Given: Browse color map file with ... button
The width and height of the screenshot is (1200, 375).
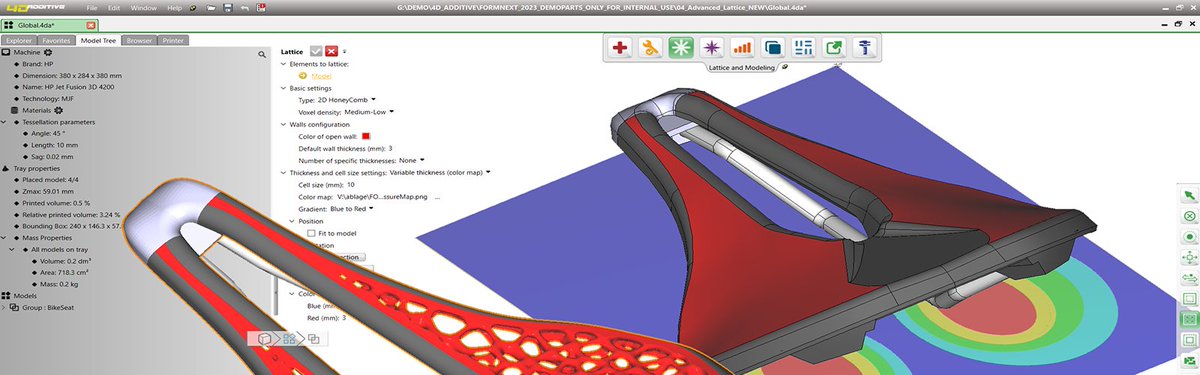Looking at the screenshot, I should click(437, 197).
